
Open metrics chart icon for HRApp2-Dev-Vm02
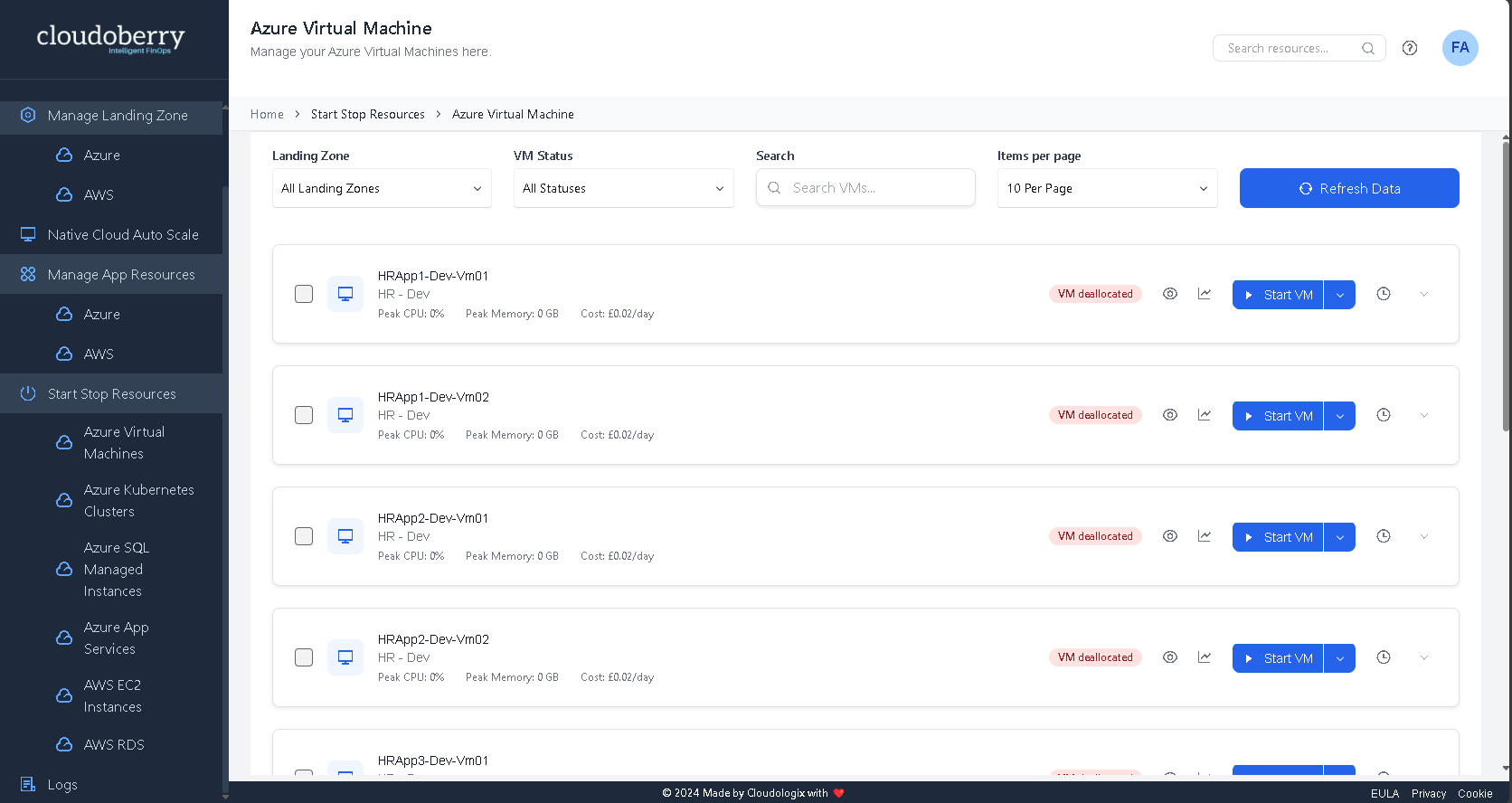click(1205, 657)
